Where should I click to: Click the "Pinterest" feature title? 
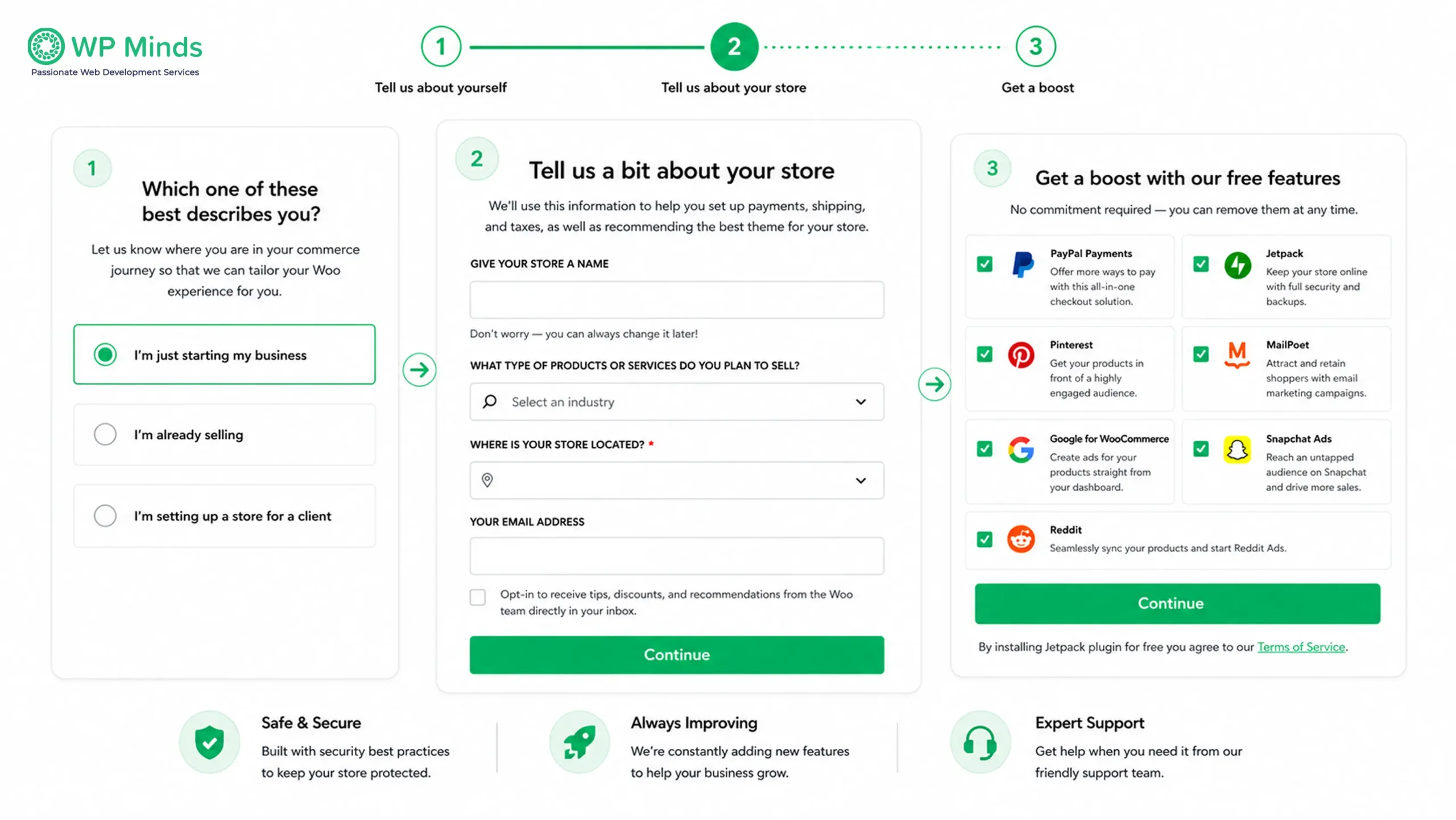[x=1071, y=345]
